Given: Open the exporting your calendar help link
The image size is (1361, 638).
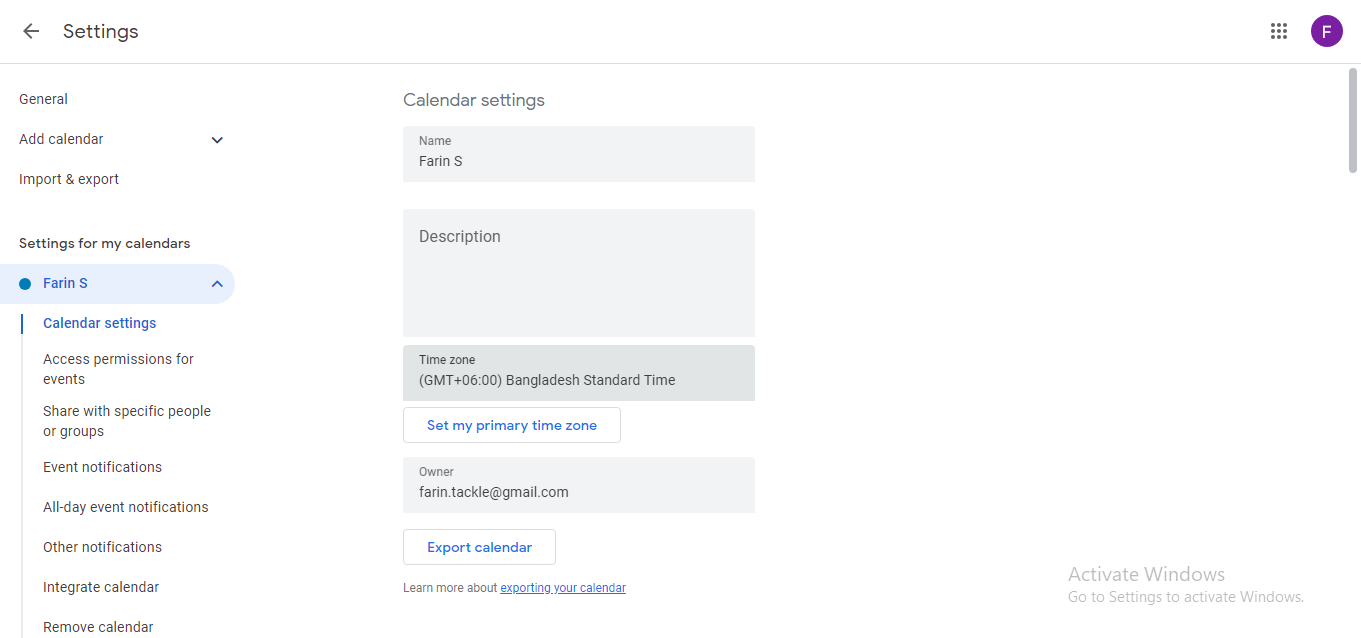Looking at the screenshot, I should (562, 587).
